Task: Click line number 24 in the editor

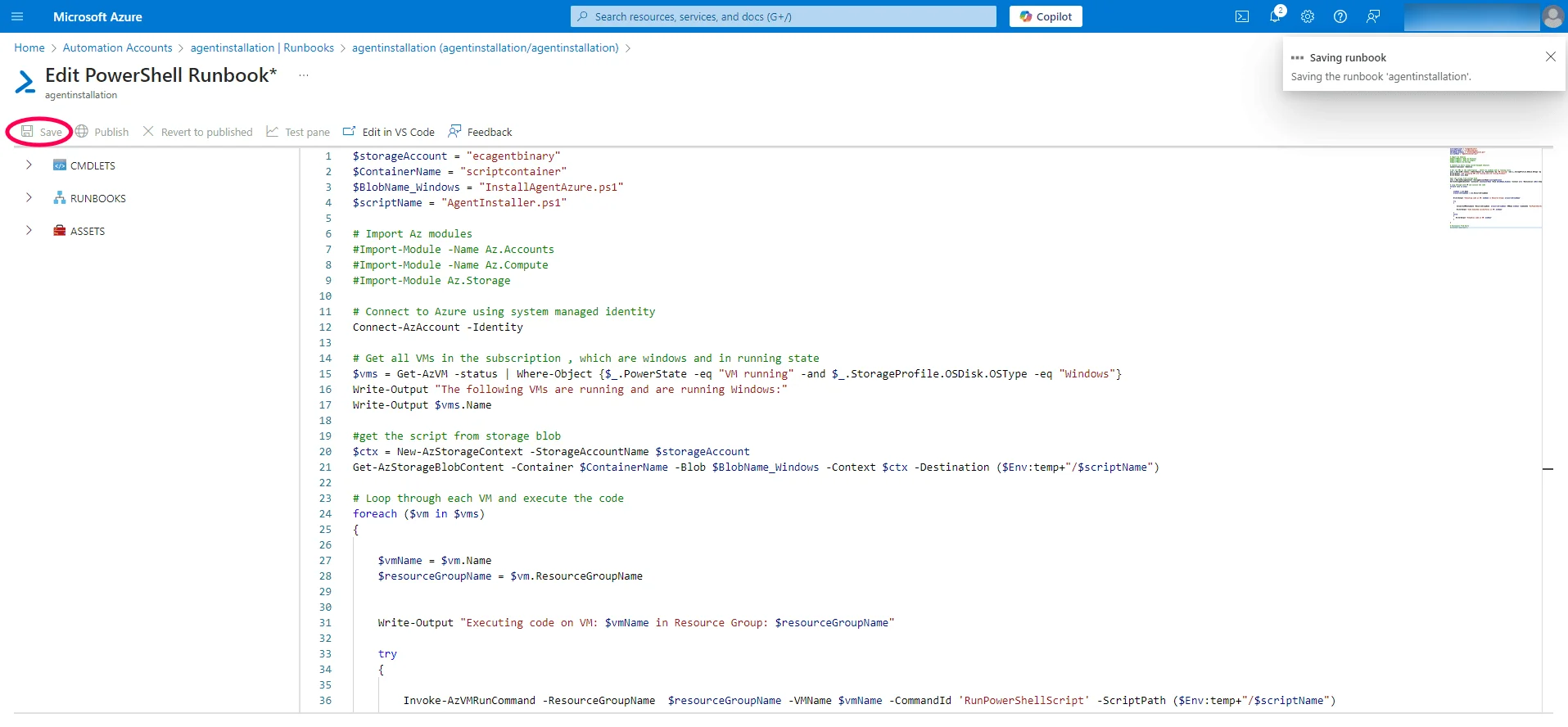Action: point(325,513)
